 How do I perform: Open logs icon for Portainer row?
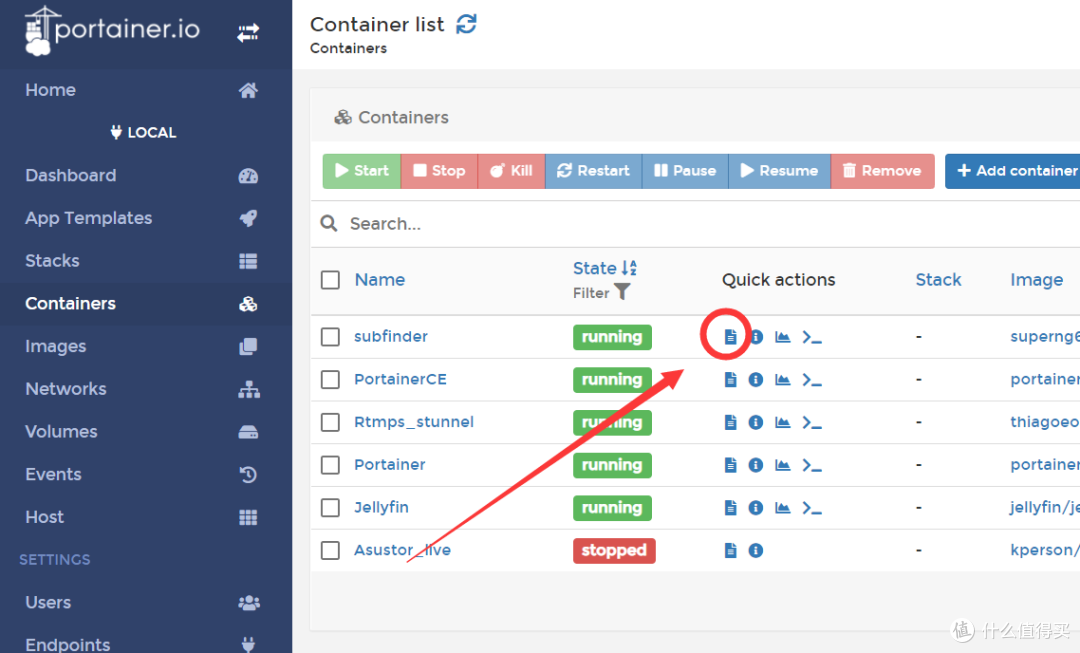coord(730,465)
